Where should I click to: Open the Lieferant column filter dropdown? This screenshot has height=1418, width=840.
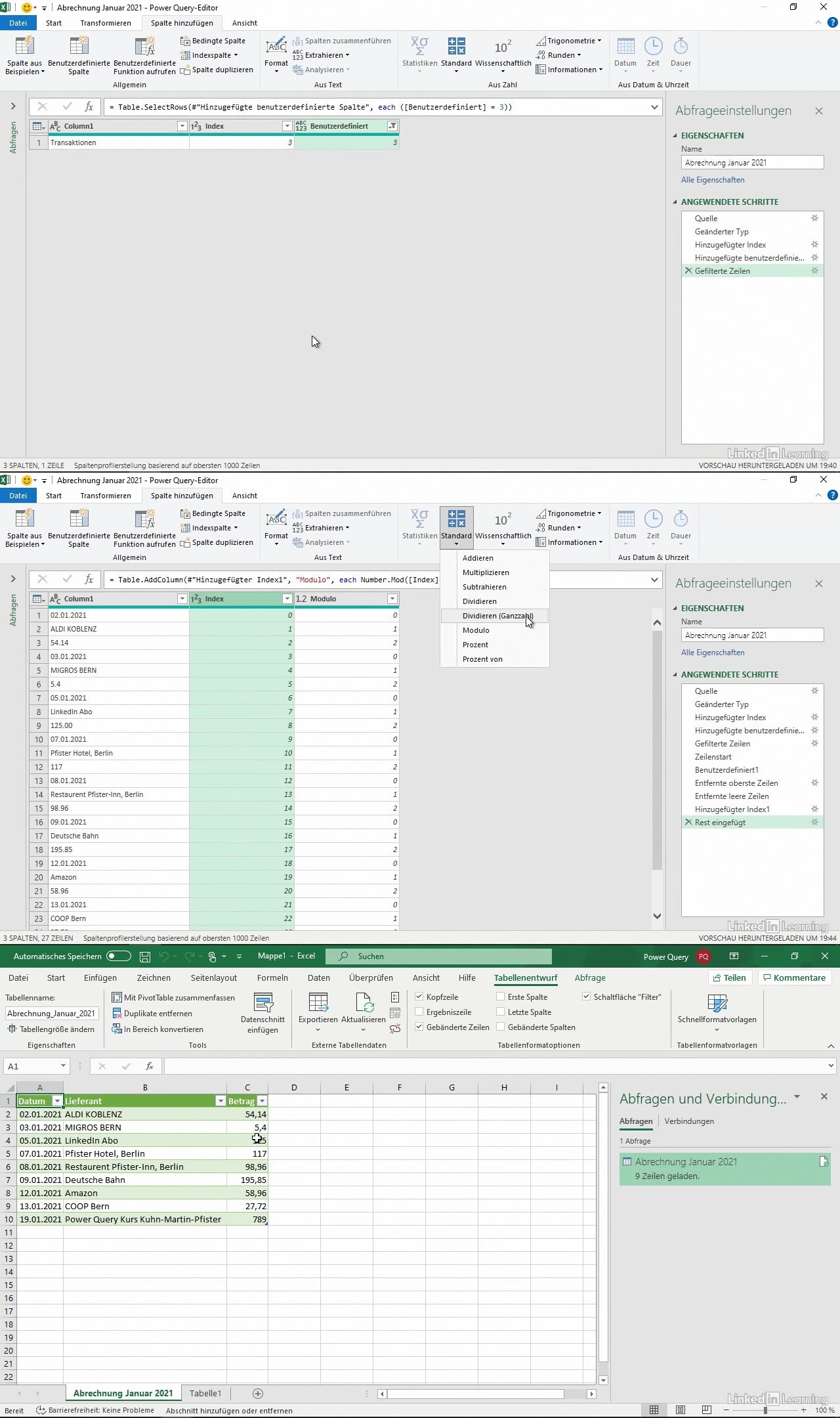tap(220, 1101)
